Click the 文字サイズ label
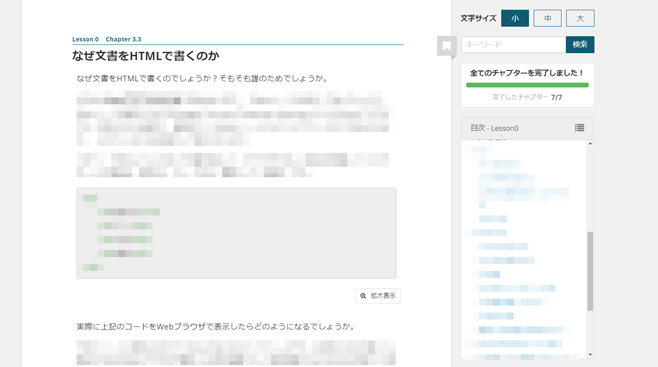Image resolution: width=658 pixels, height=367 pixels. point(478,18)
